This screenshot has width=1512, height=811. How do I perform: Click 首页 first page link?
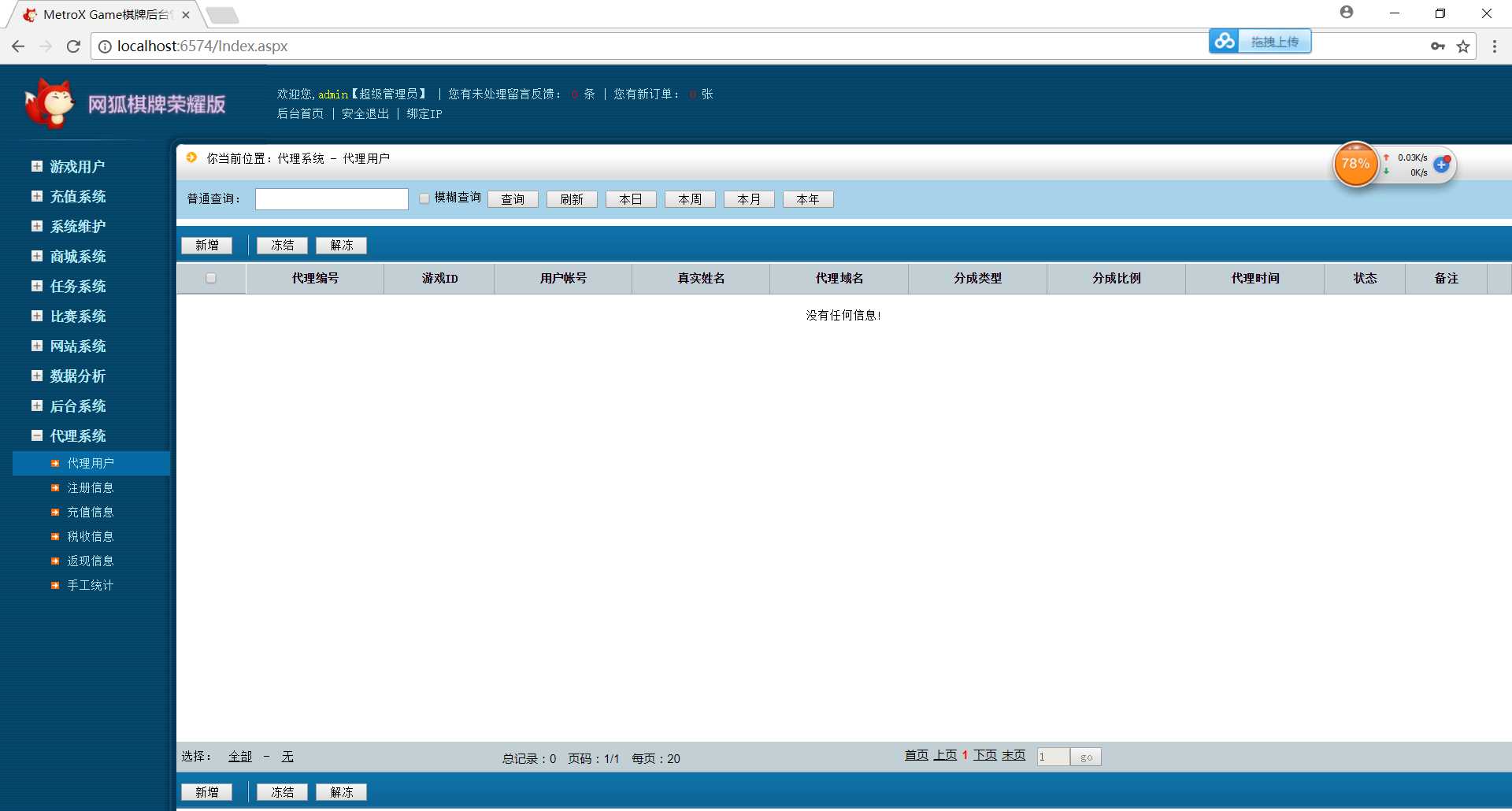[917, 755]
